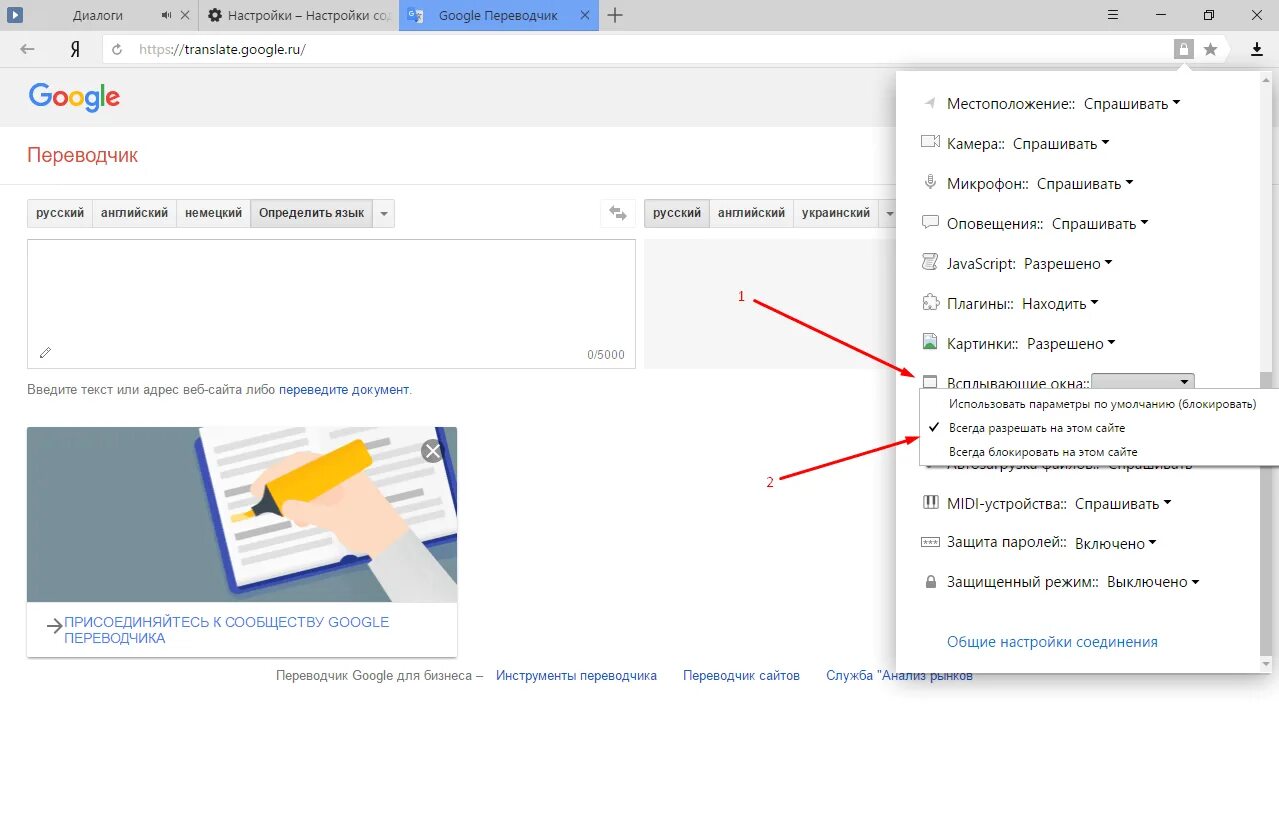Click the Защита паролей asterisks icon
1279x832 pixels.
pyautogui.click(x=930, y=543)
